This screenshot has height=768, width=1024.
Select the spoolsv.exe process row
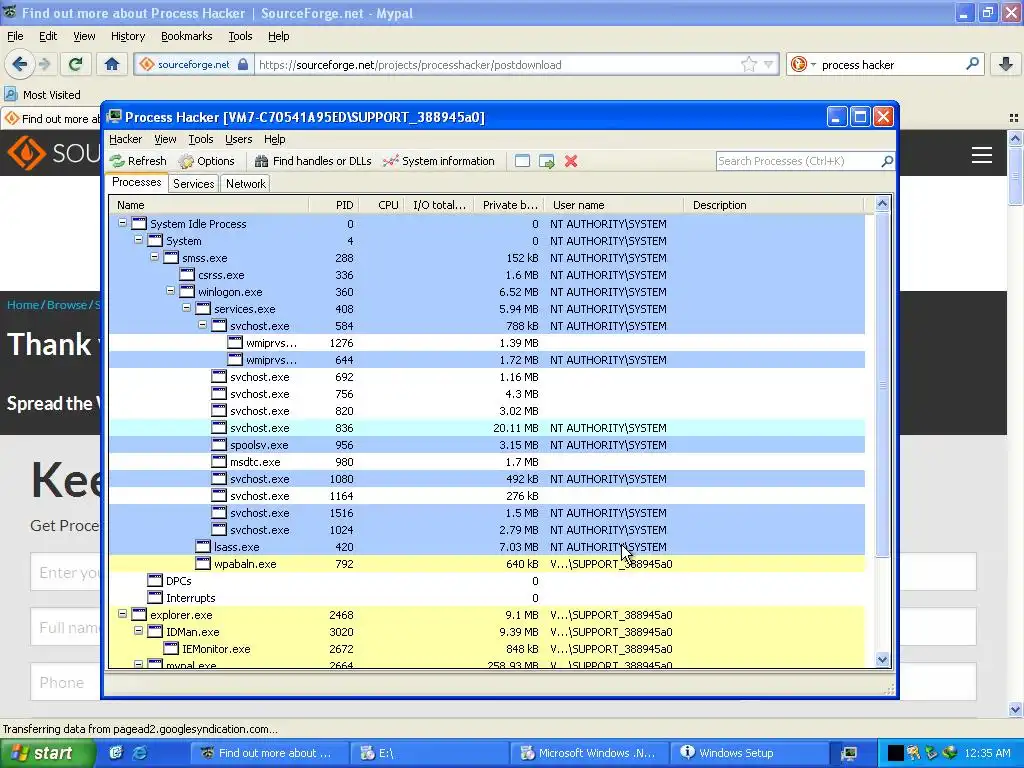(487, 445)
